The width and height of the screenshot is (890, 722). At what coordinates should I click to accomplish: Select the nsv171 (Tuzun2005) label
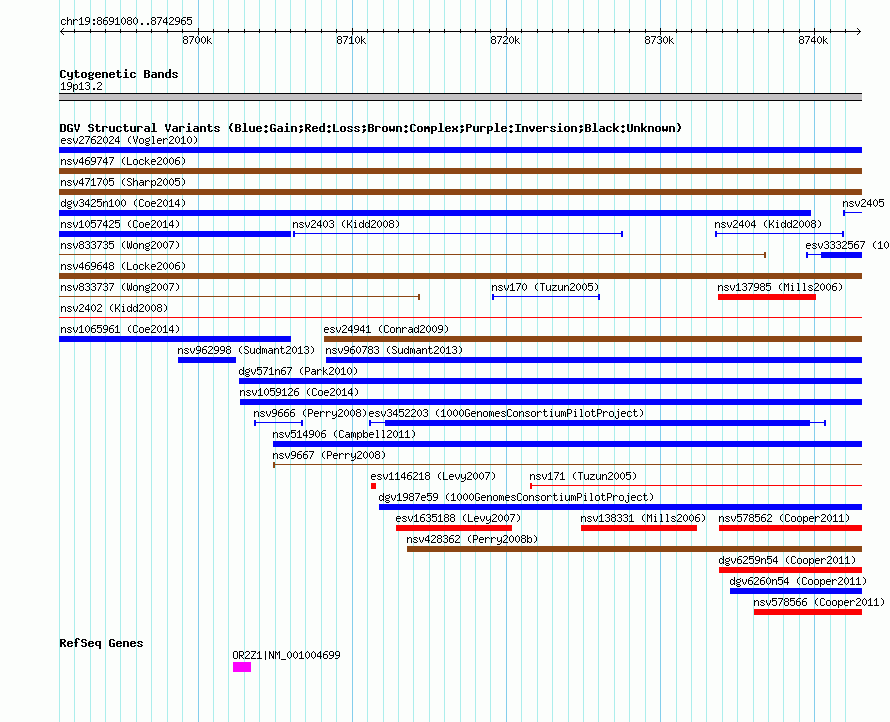pos(583,476)
